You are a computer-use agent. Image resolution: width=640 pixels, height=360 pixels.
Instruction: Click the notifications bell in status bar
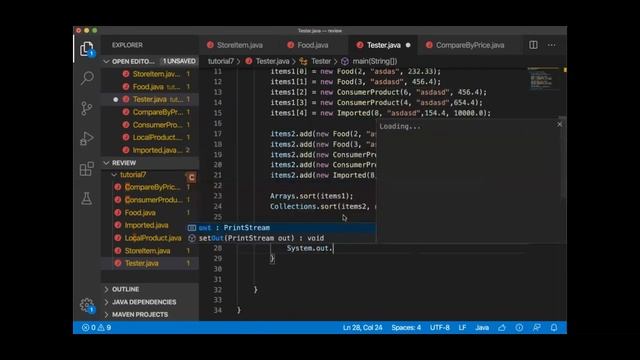554,327
